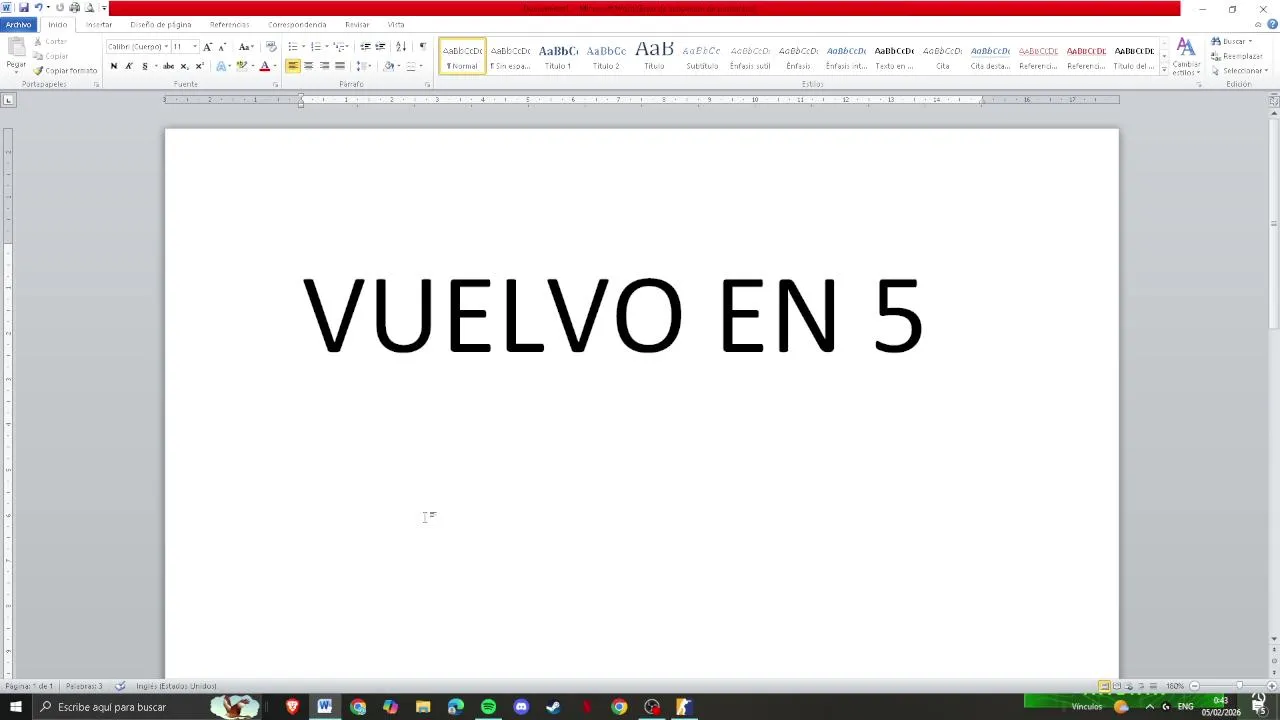Decrease paragraph indent
The image size is (1280, 720).
[x=365, y=47]
